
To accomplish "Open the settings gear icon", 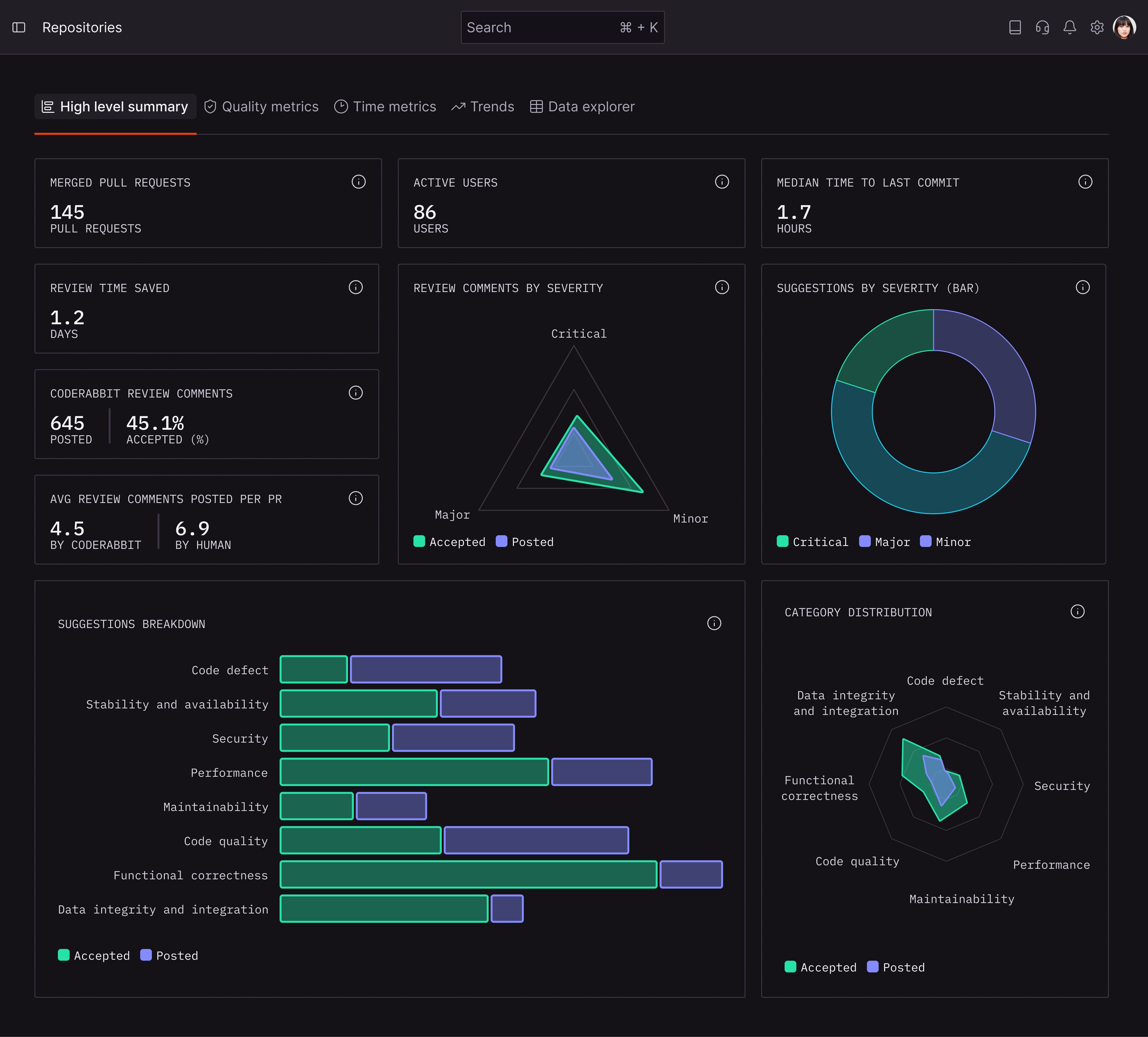I will [1097, 27].
